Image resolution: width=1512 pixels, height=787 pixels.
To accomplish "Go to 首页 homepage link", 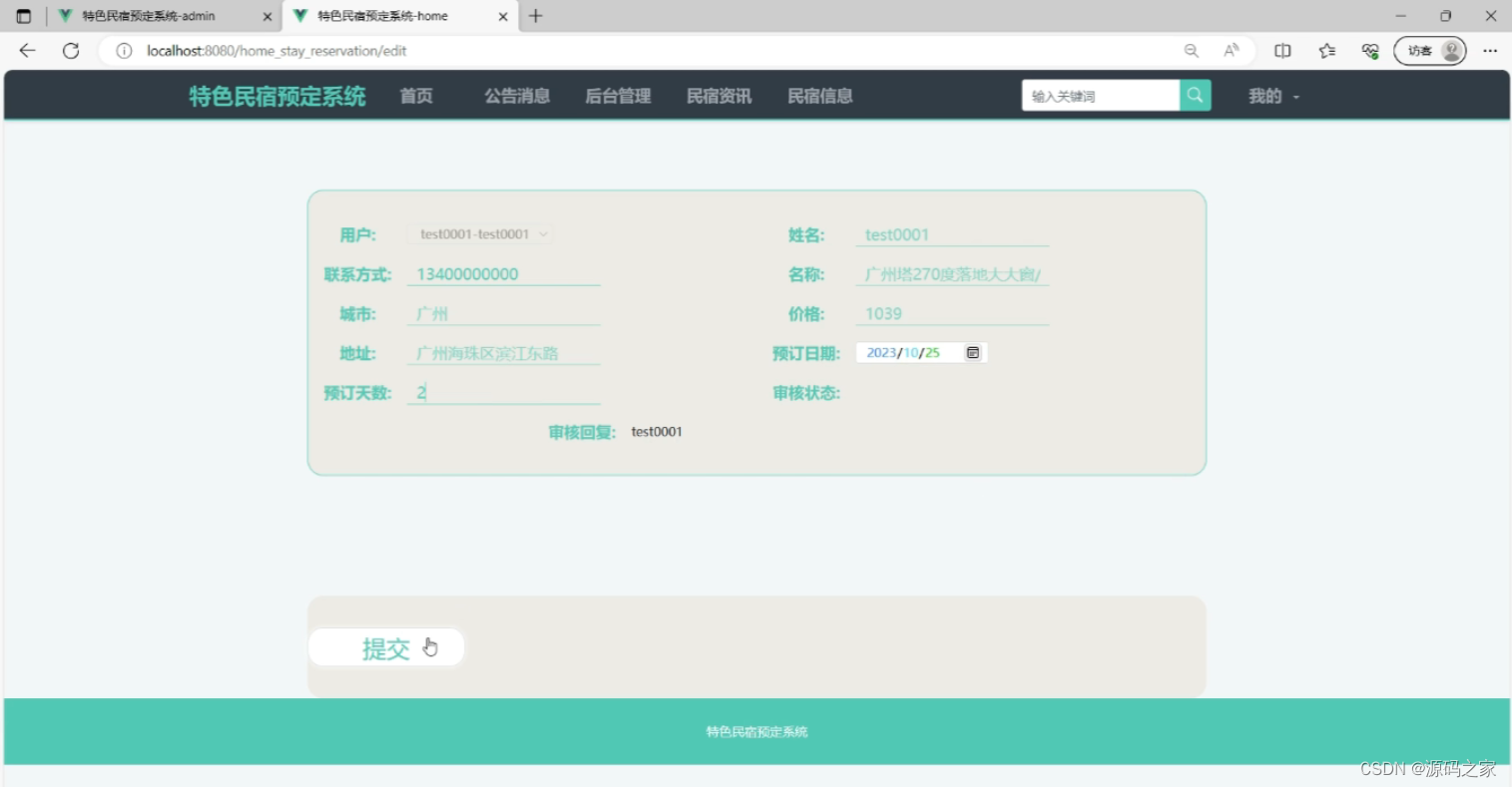I will point(415,96).
